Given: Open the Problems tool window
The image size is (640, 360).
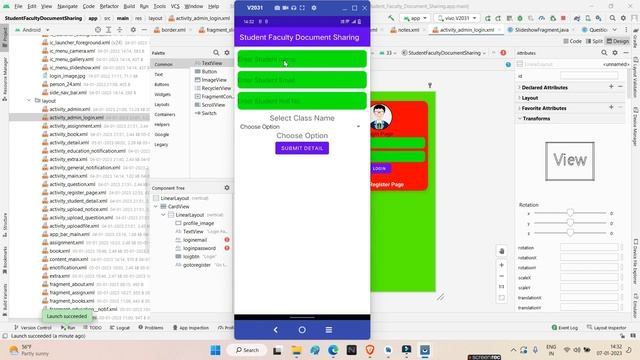Looking at the screenshot, I should click(x=151, y=327).
